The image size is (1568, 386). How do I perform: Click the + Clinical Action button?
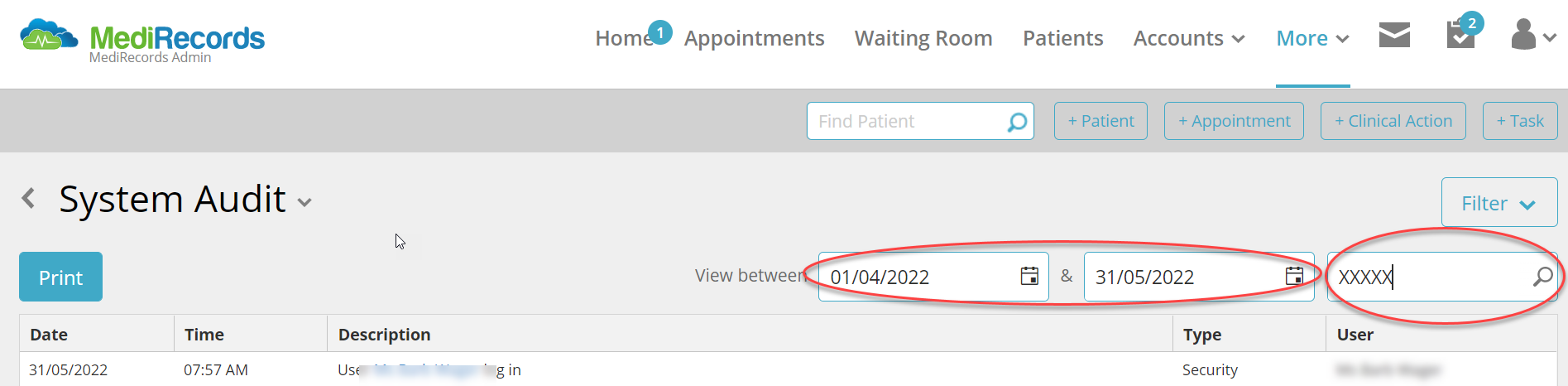click(x=1393, y=121)
